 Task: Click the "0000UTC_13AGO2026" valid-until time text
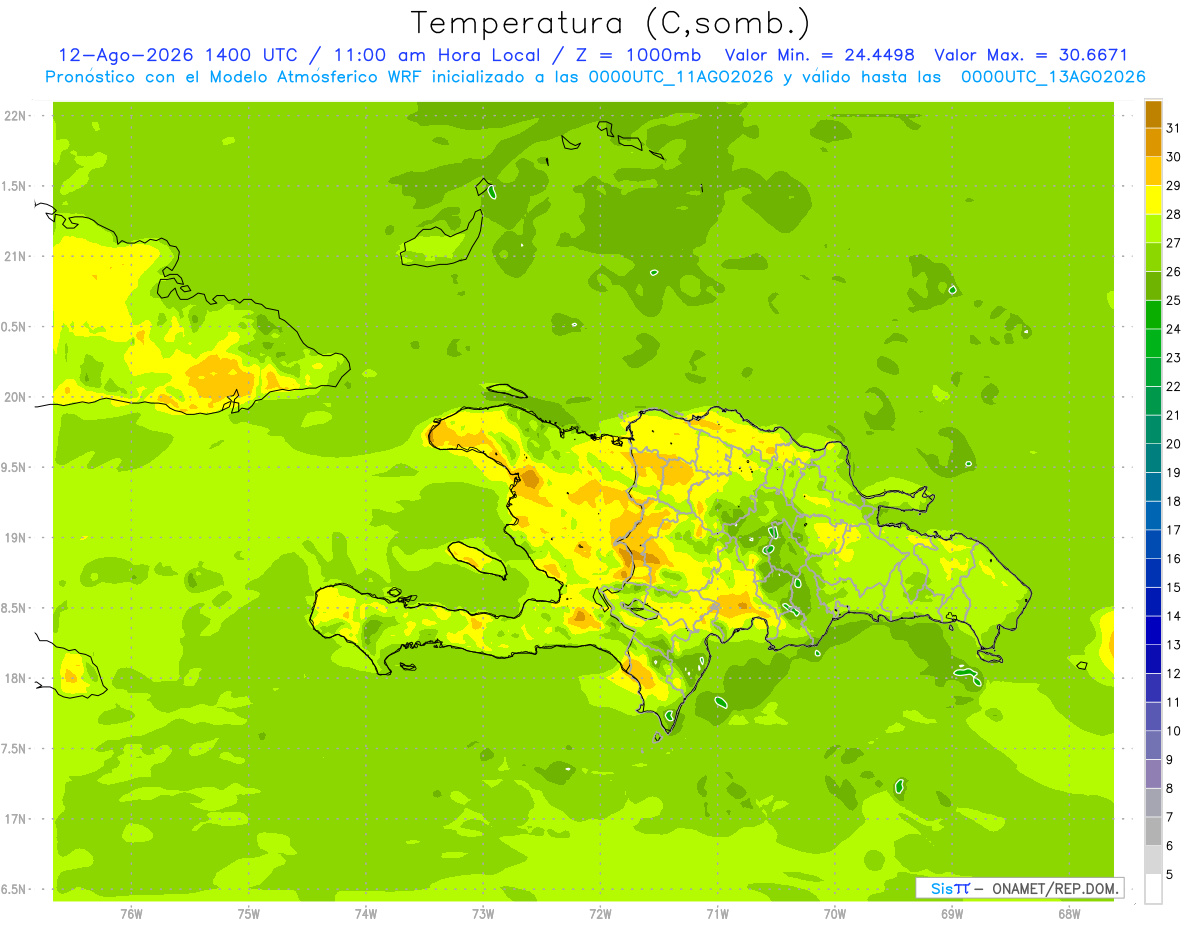pos(1053,77)
